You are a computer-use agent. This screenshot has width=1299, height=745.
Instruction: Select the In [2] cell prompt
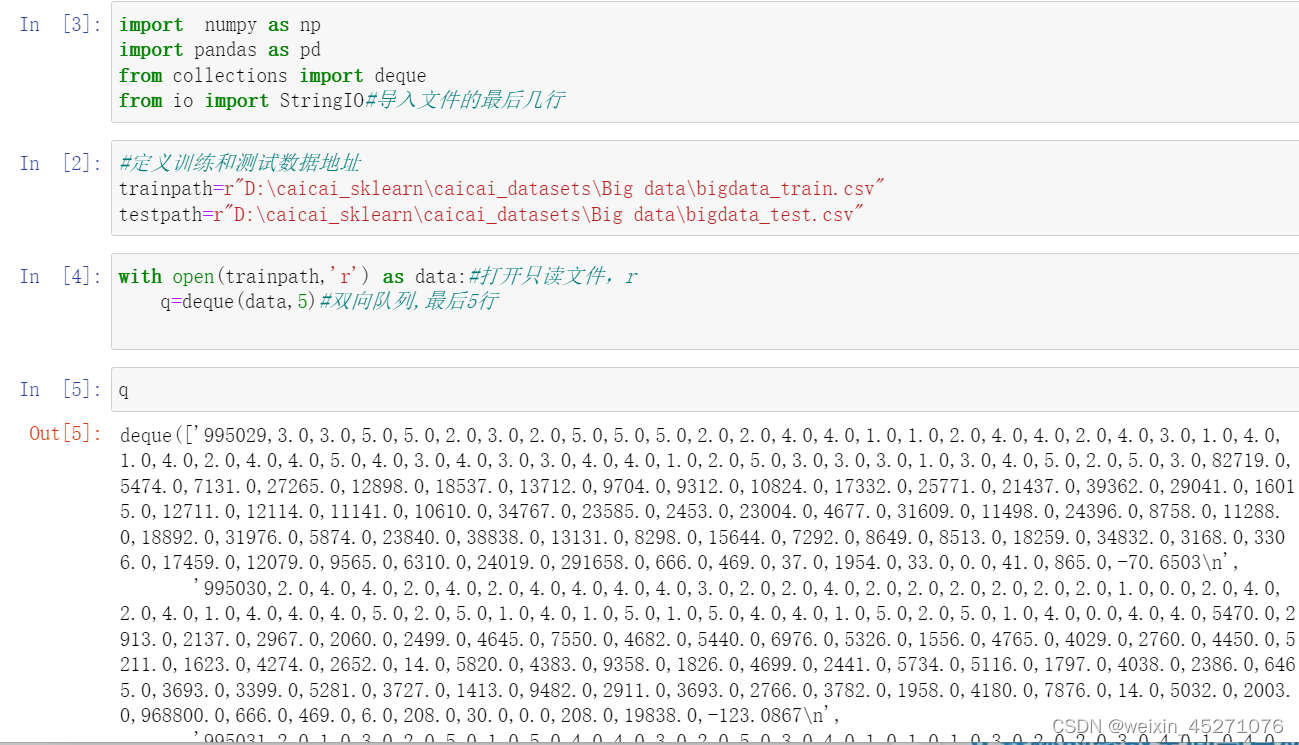(60, 163)
